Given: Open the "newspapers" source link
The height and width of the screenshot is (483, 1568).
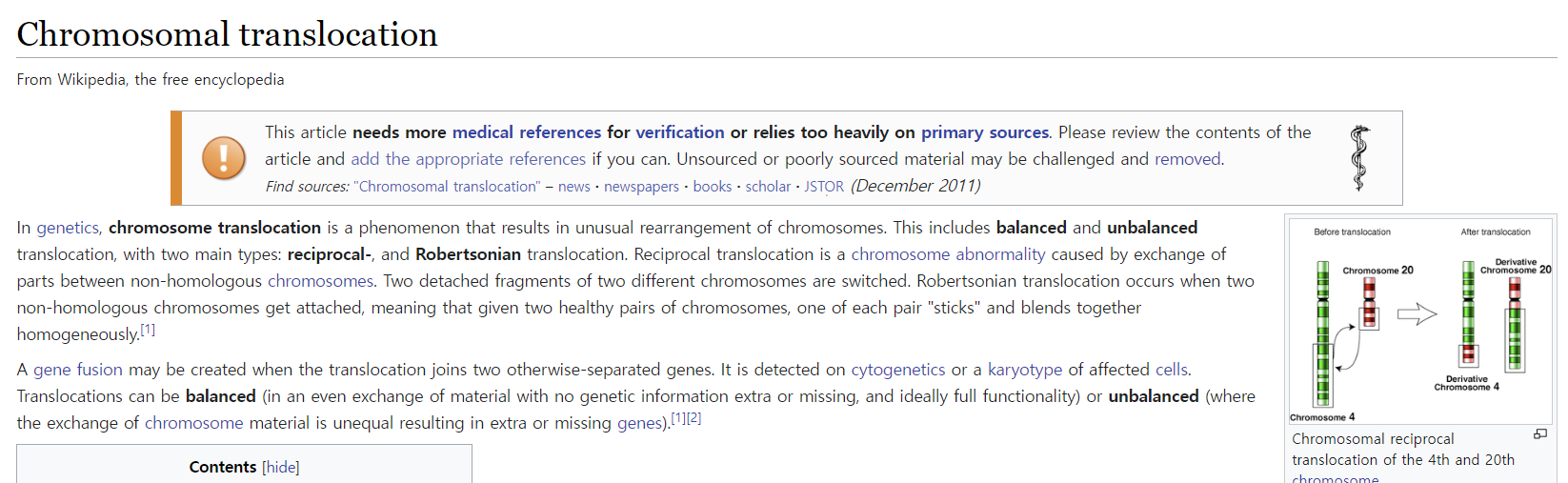Looking at the screenshot, I should point(641,187).
